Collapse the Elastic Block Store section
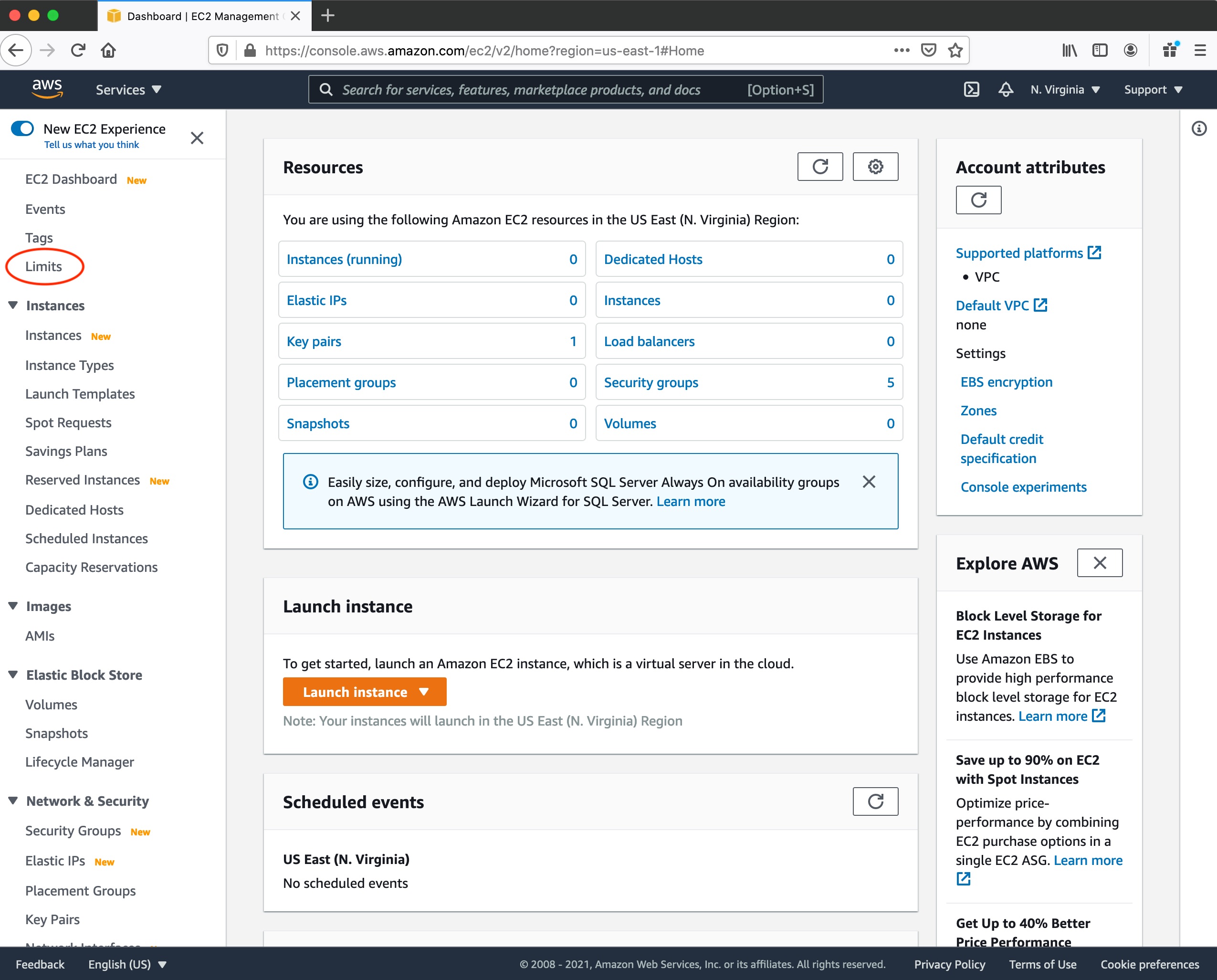The width and height of the screenshot is (1217, 980). (13, 675)
